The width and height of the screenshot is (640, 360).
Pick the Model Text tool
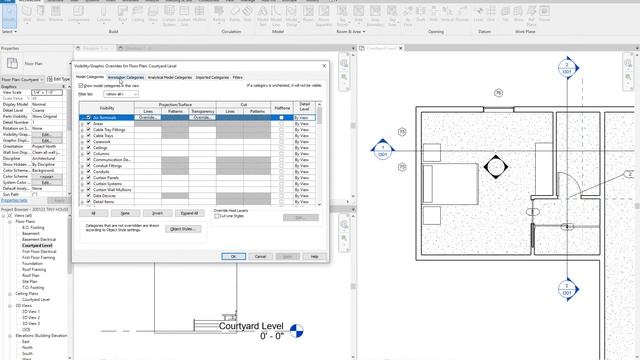(x=262, y=15)
